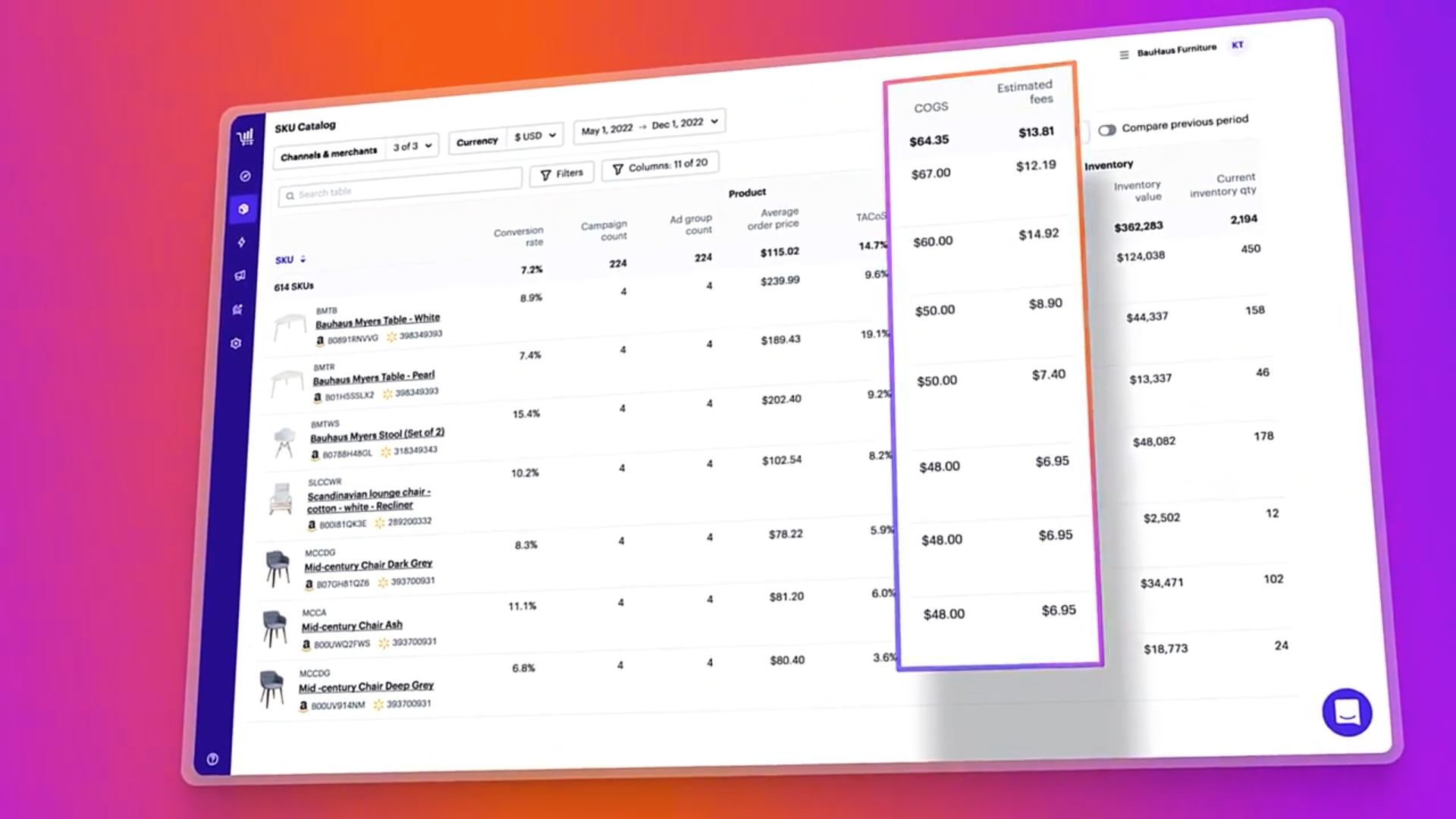This screenshot has width=1456, height=819.
Task: Click the KT user avatar
Action: [1237, 45]
